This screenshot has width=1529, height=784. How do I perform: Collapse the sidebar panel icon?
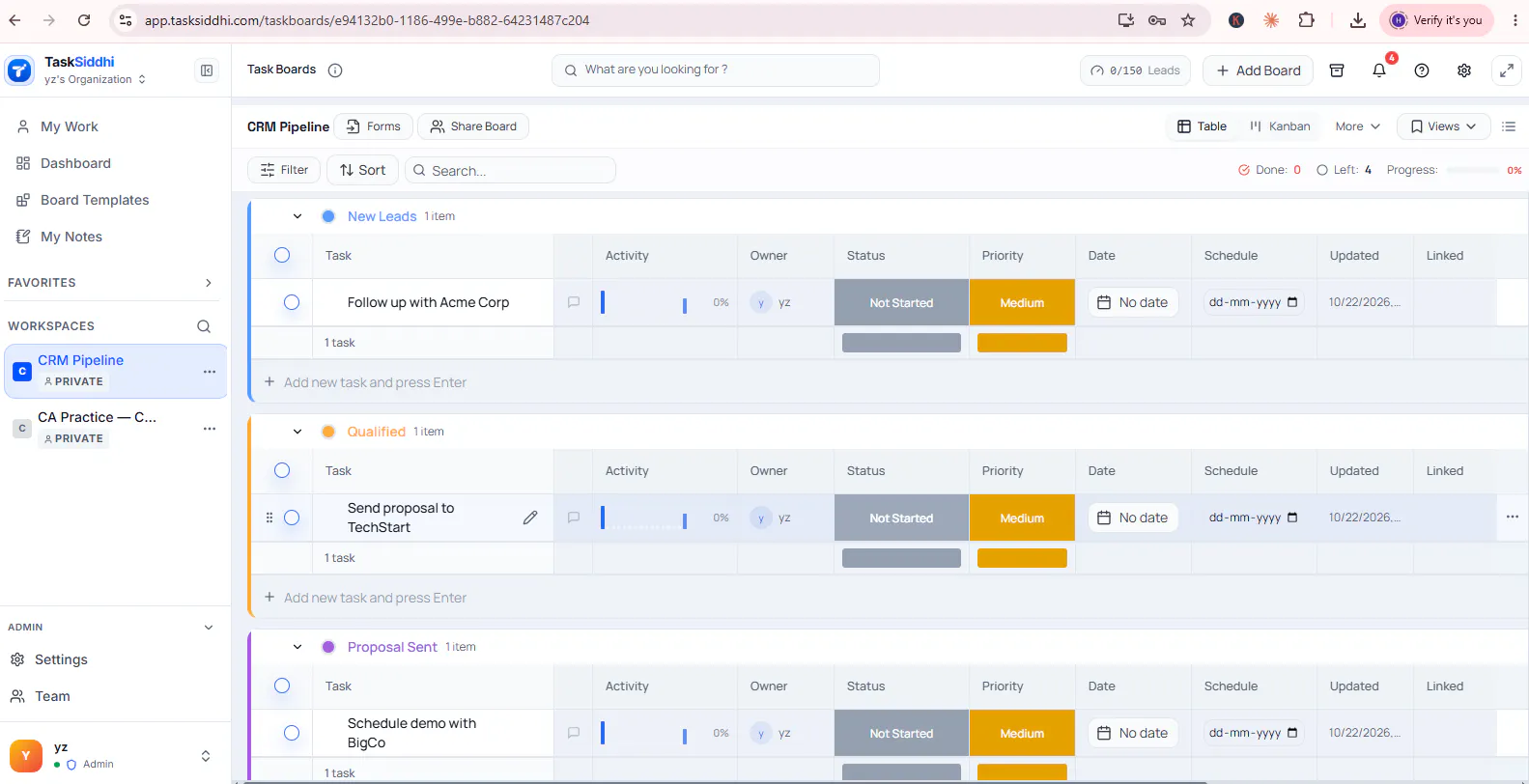(207, 70)
